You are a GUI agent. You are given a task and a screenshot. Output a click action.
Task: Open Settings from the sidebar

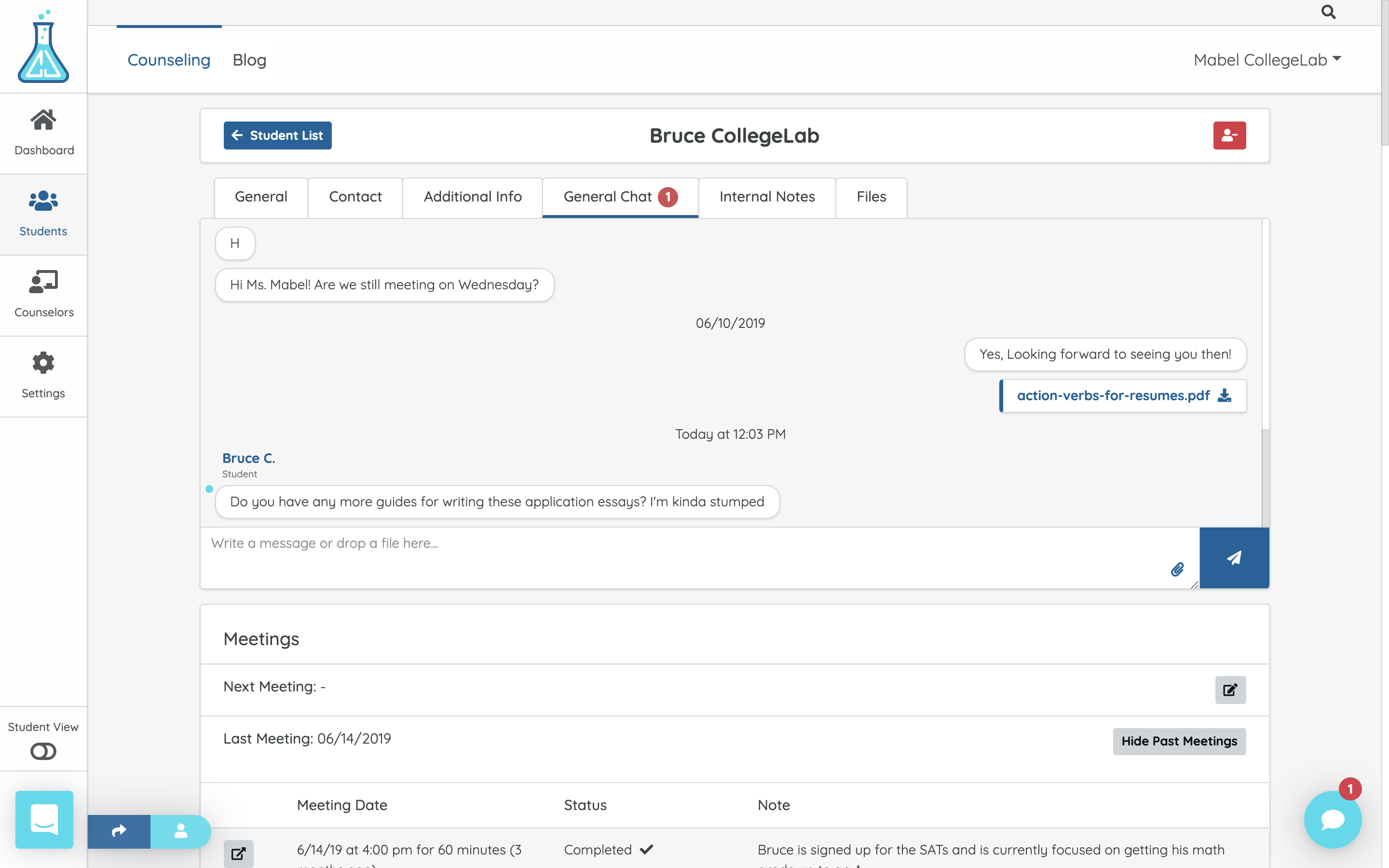click(43, 376)
